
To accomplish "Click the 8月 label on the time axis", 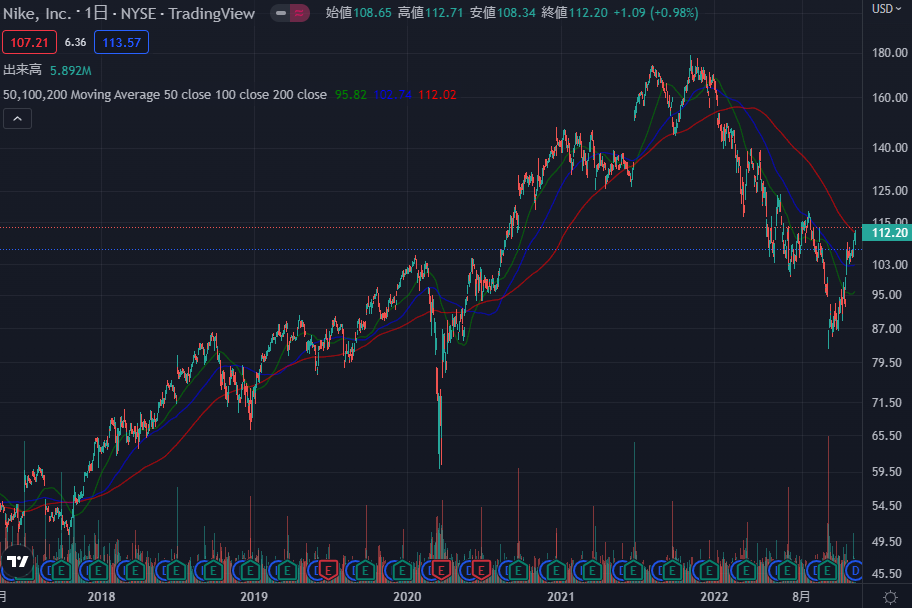I will pyautogui.click(x=801, y=596).
